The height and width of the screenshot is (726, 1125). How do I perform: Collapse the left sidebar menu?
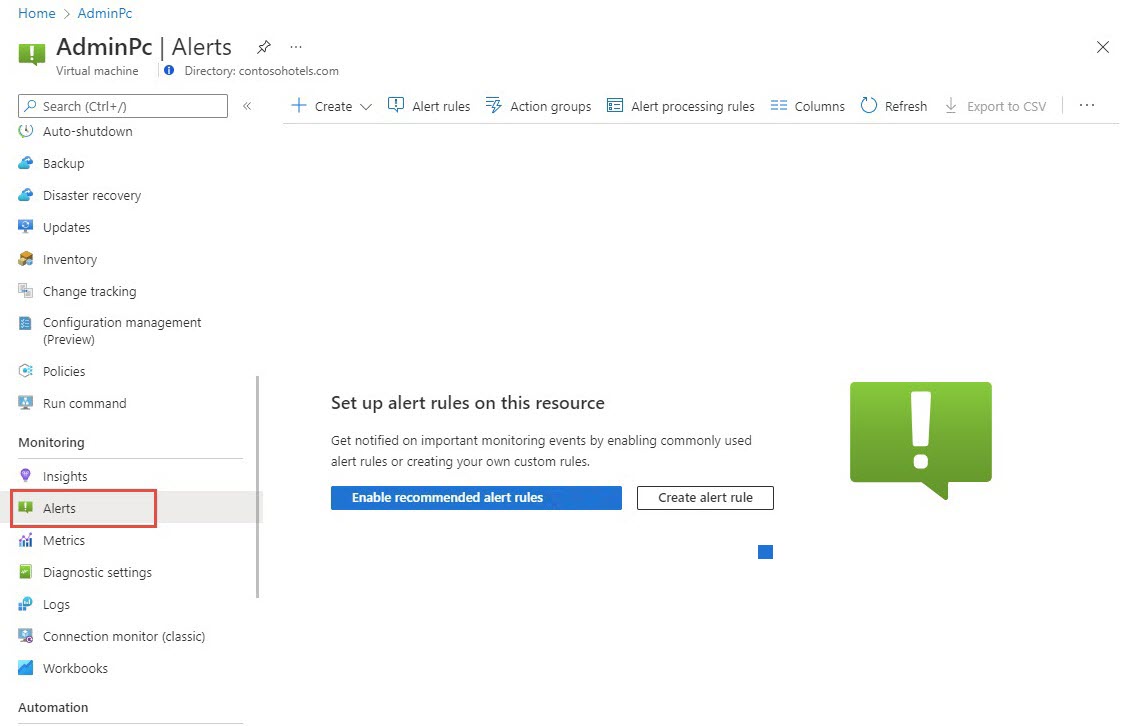click(247, 105)
